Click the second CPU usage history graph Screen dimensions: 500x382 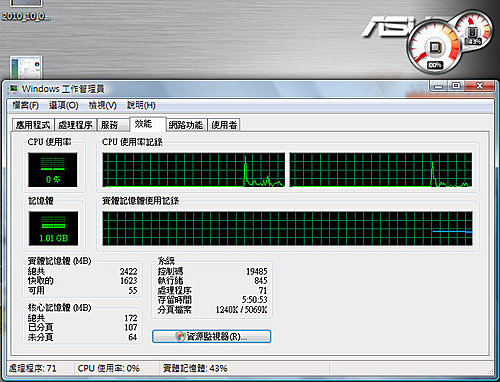point(381,170)
